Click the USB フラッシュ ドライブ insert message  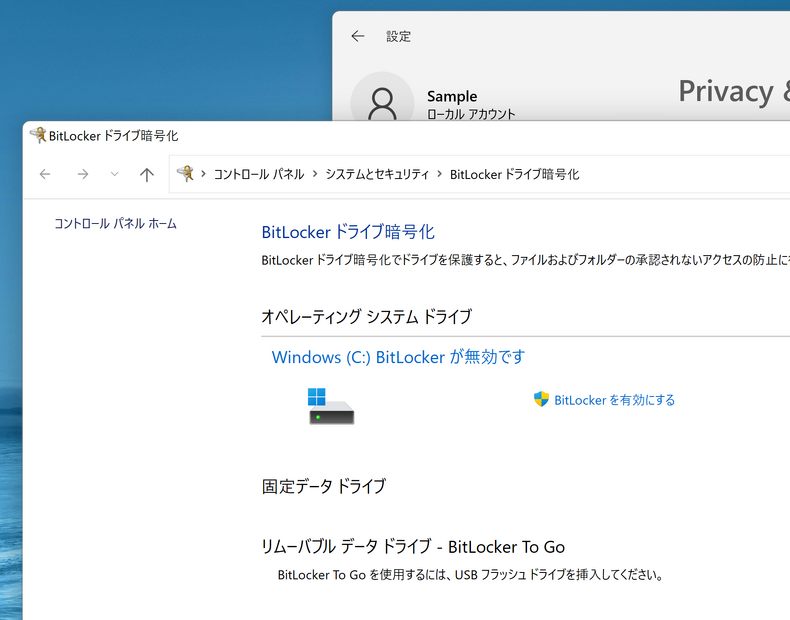coord(471,575)
